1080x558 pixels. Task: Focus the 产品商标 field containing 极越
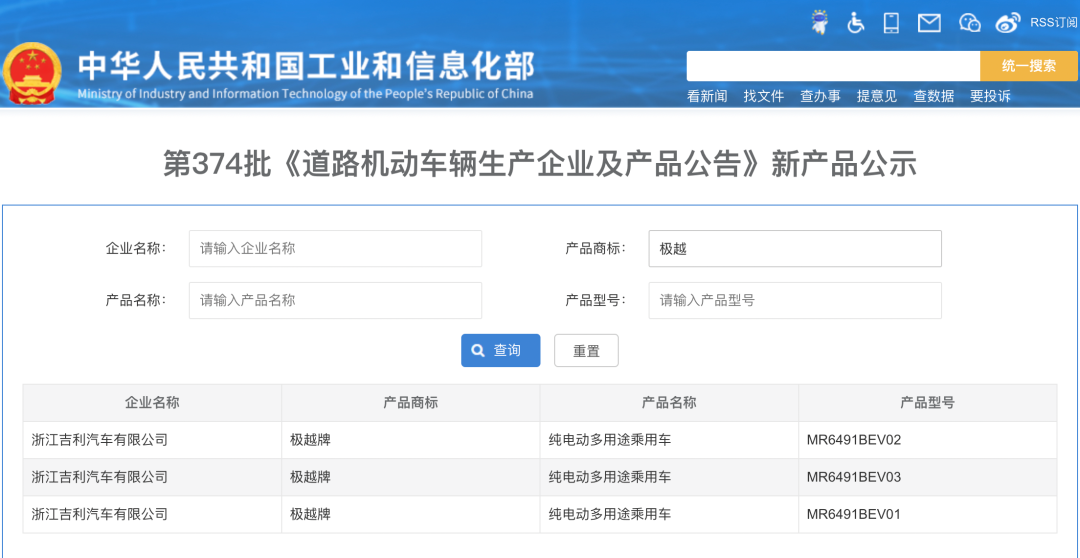795,249
